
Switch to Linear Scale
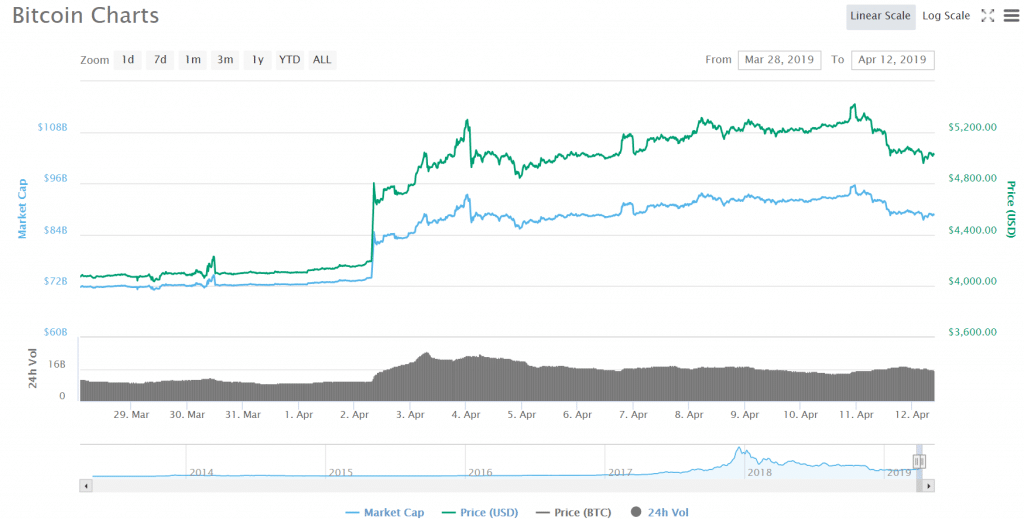[x=880, y=16]
